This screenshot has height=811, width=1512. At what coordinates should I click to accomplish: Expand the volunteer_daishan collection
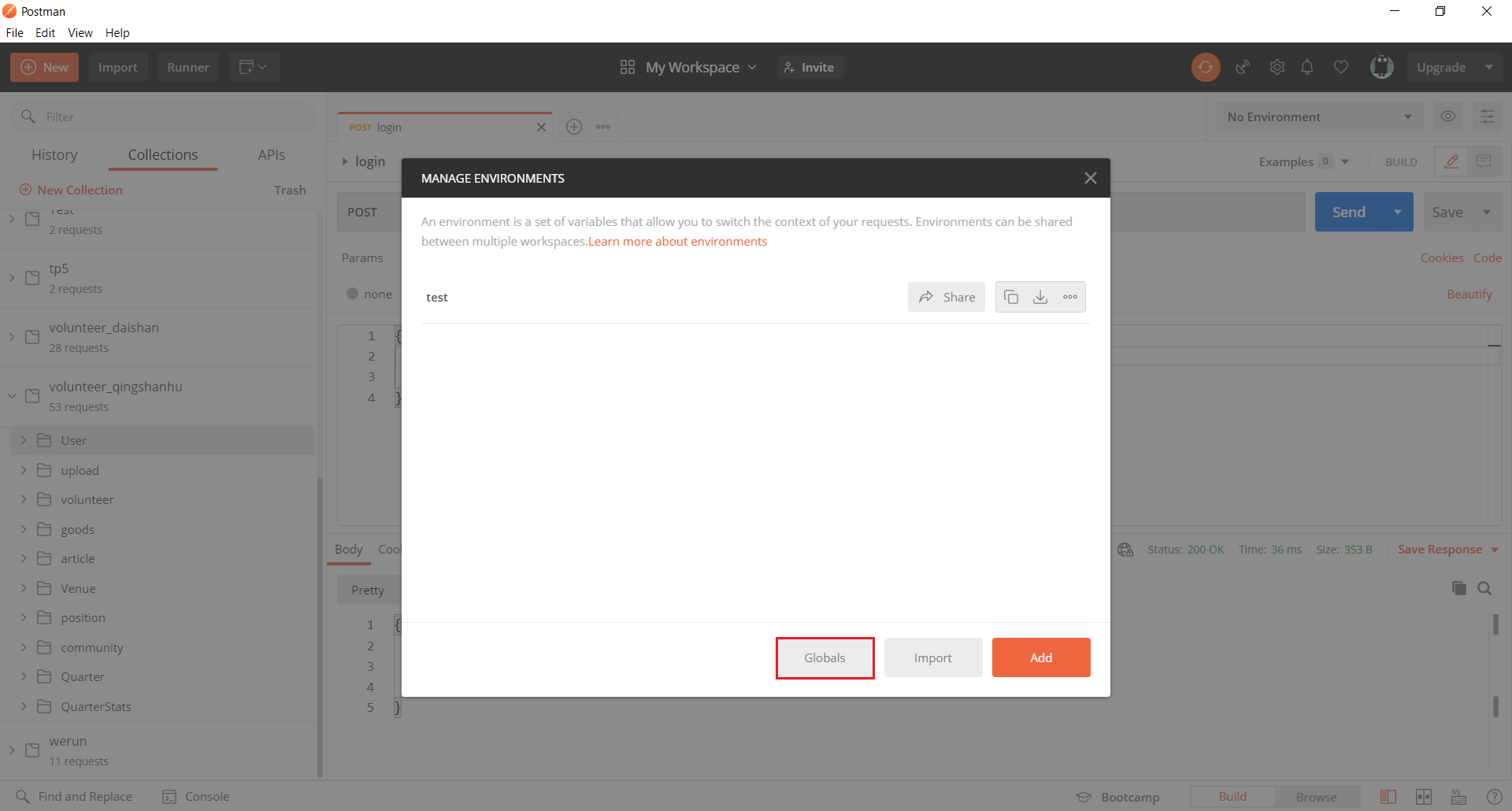coord(12,337)
